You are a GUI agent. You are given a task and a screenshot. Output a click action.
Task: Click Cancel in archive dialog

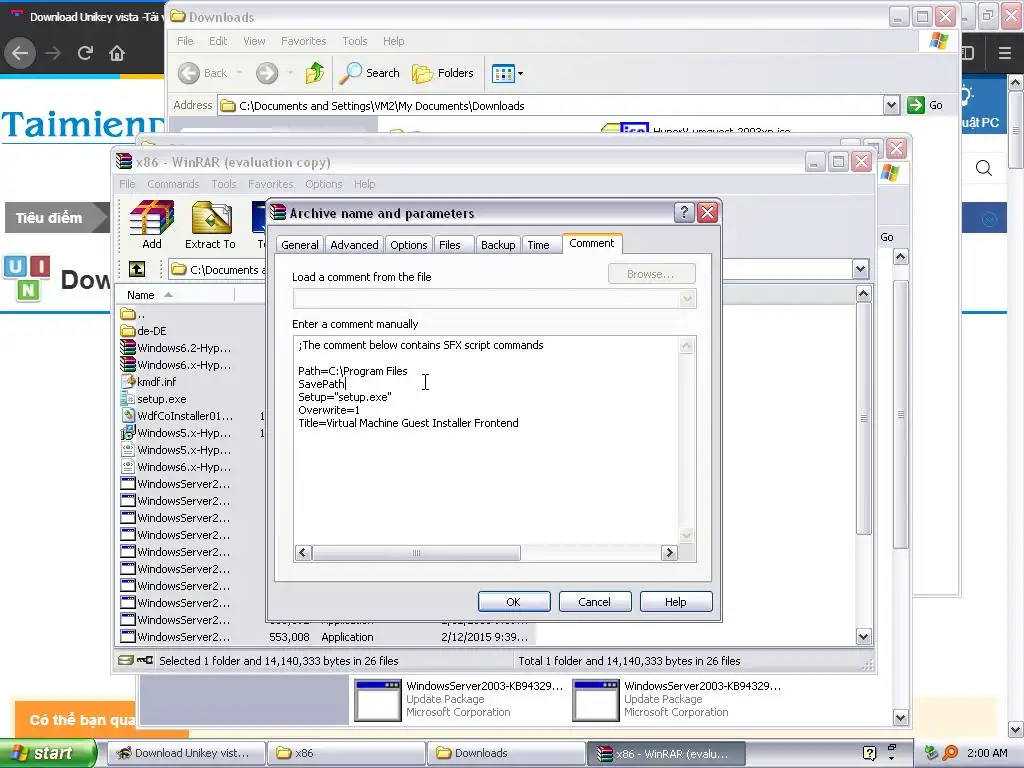click(x=594, y=601)
